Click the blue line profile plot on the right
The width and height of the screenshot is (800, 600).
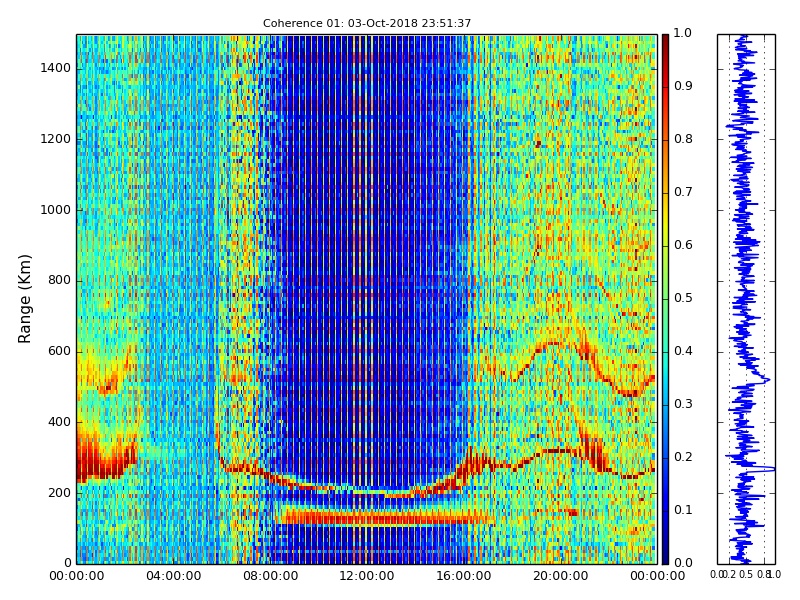(x=746, y=299)
